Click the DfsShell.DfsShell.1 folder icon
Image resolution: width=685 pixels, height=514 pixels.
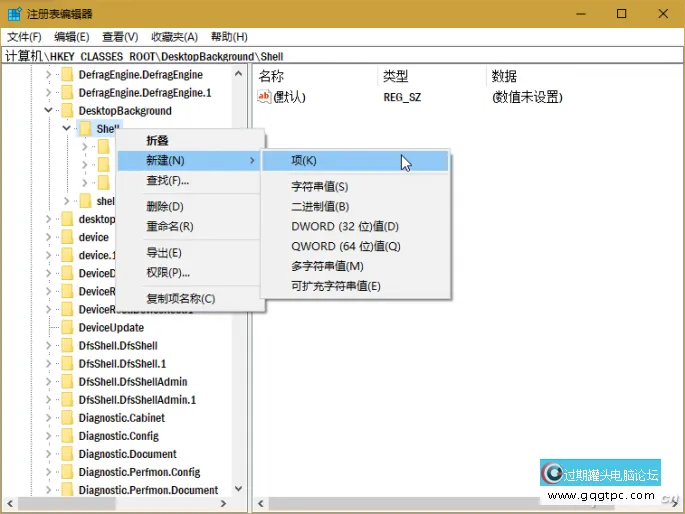point(67,363)
